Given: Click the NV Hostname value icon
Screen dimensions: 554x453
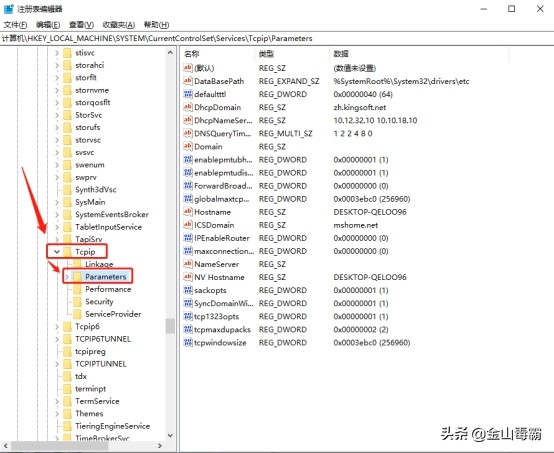Looking at the screenshot, I should coord(188,277).
